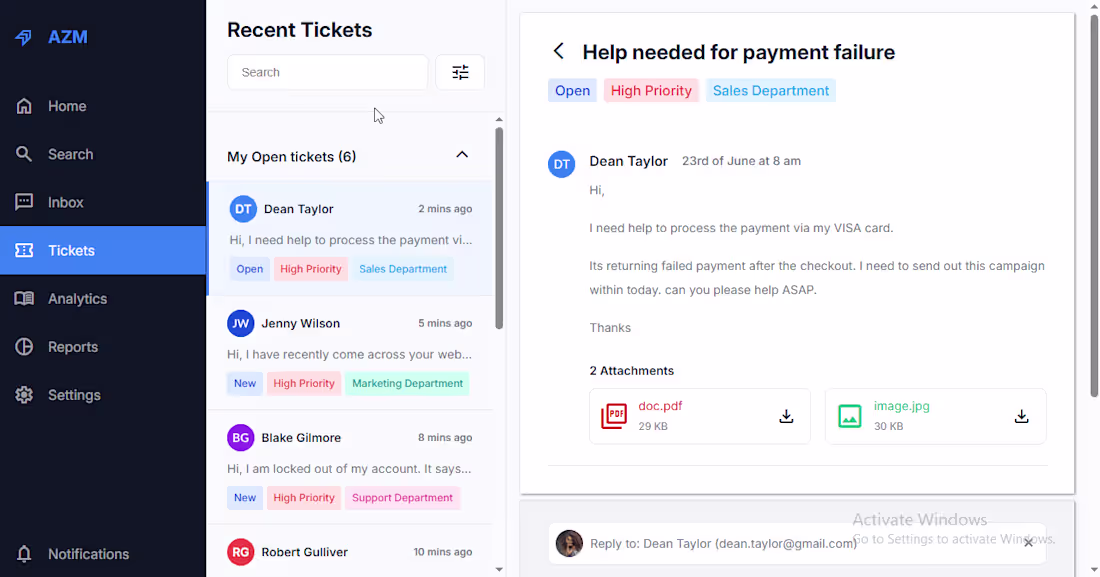This screenshot has width=1100, height=577.
Task: Download the image.jpg attachment
Action: tap(1021, 416)
